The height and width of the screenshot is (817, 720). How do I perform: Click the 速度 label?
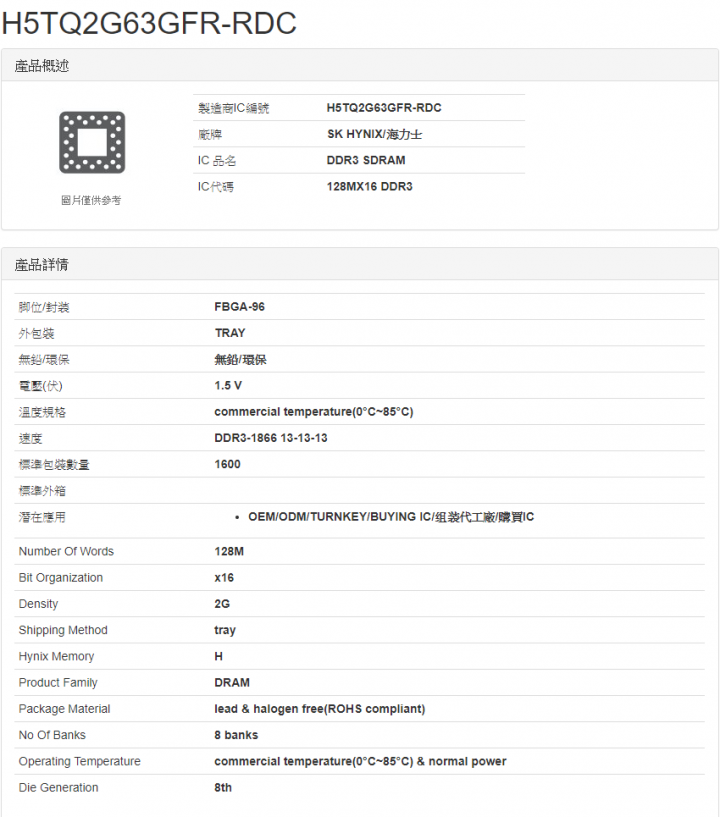click(30, 439)
